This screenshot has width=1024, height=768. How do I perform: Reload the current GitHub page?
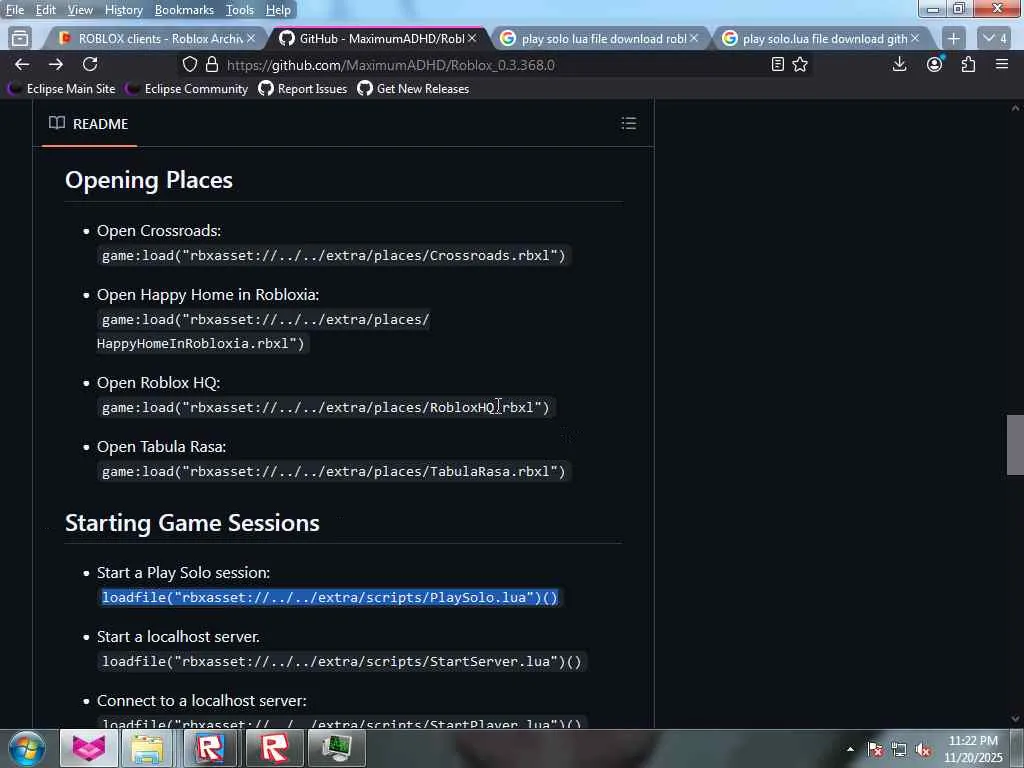click(90, 64)
